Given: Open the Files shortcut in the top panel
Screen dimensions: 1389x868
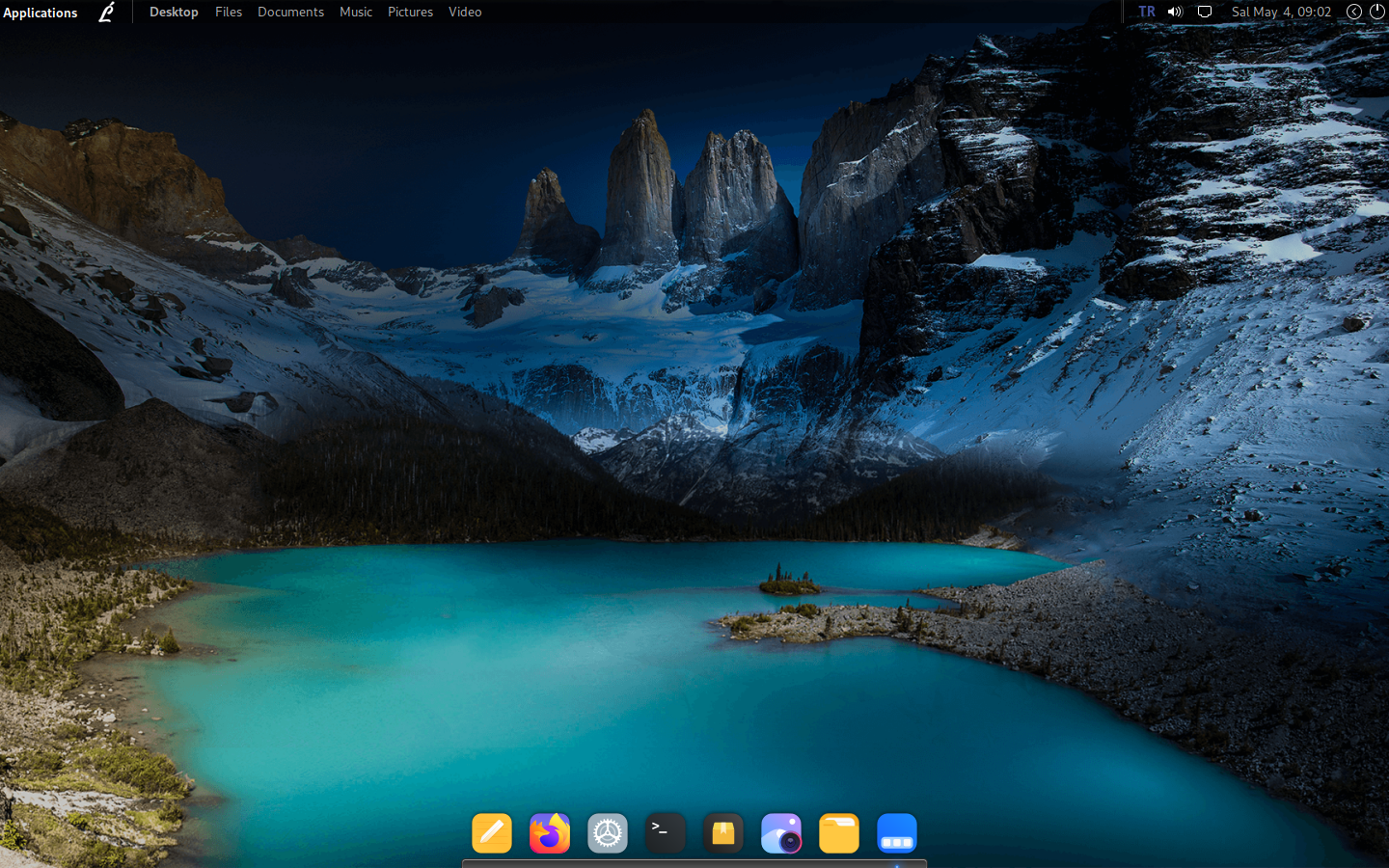Looking at the screenshot, I should 229,12.
